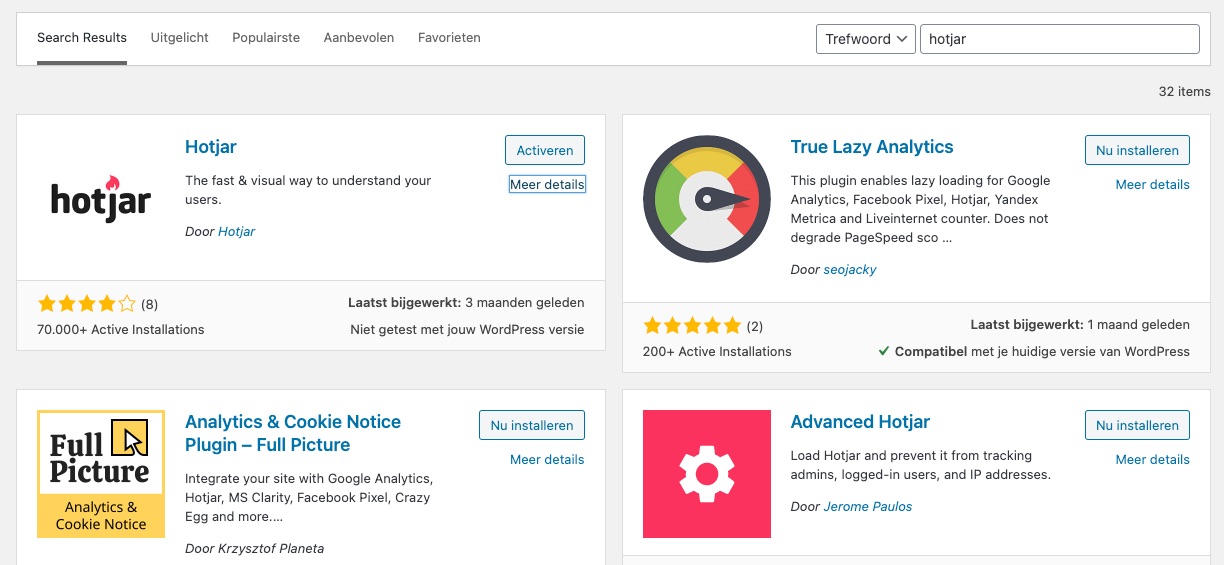
Task: Open the Trefwoord search type dropdown
Action: coord(865,39)
